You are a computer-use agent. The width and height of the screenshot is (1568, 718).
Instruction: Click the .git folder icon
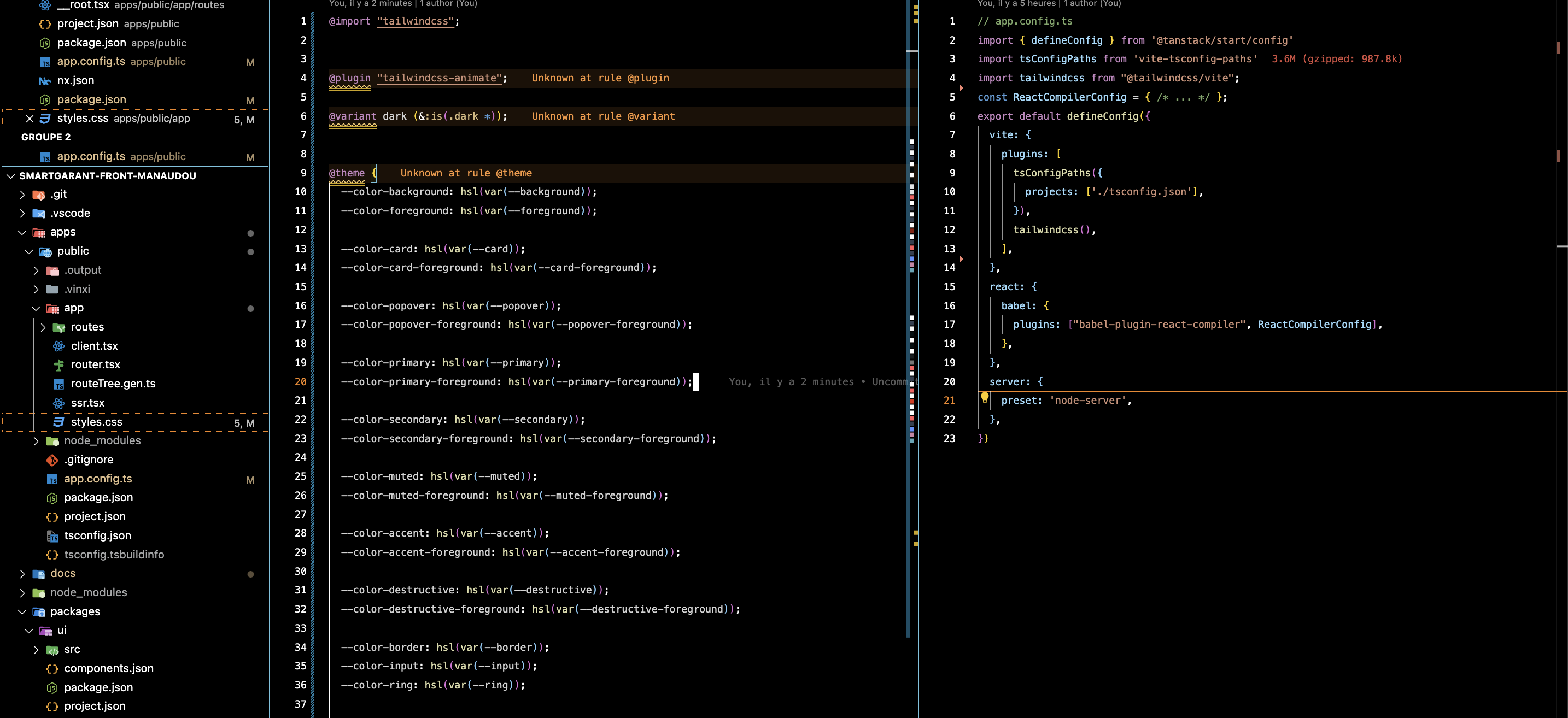tap(39, 195)
